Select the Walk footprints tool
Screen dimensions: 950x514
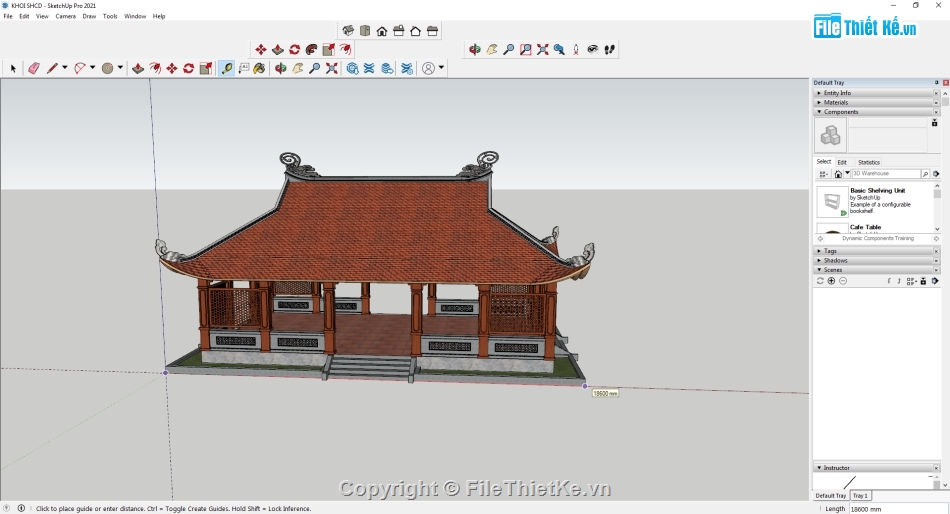(x=610, y=49)
